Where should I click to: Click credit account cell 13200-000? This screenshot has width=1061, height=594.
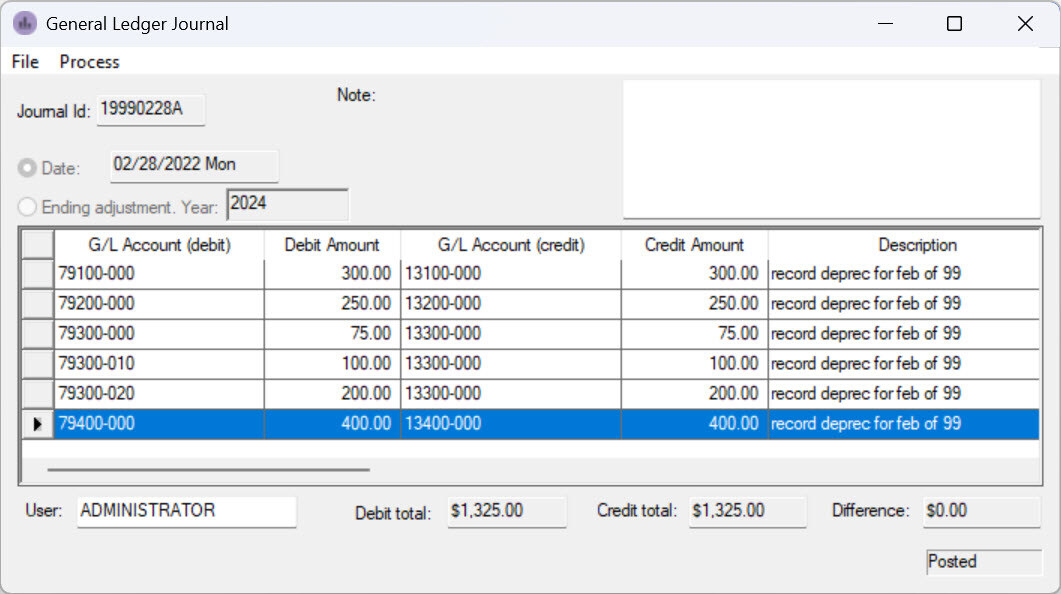[x=511, y=304]
